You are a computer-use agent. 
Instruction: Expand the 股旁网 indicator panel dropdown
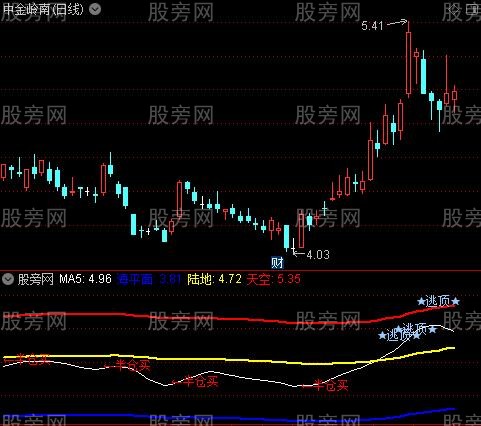tap(8, 279)
